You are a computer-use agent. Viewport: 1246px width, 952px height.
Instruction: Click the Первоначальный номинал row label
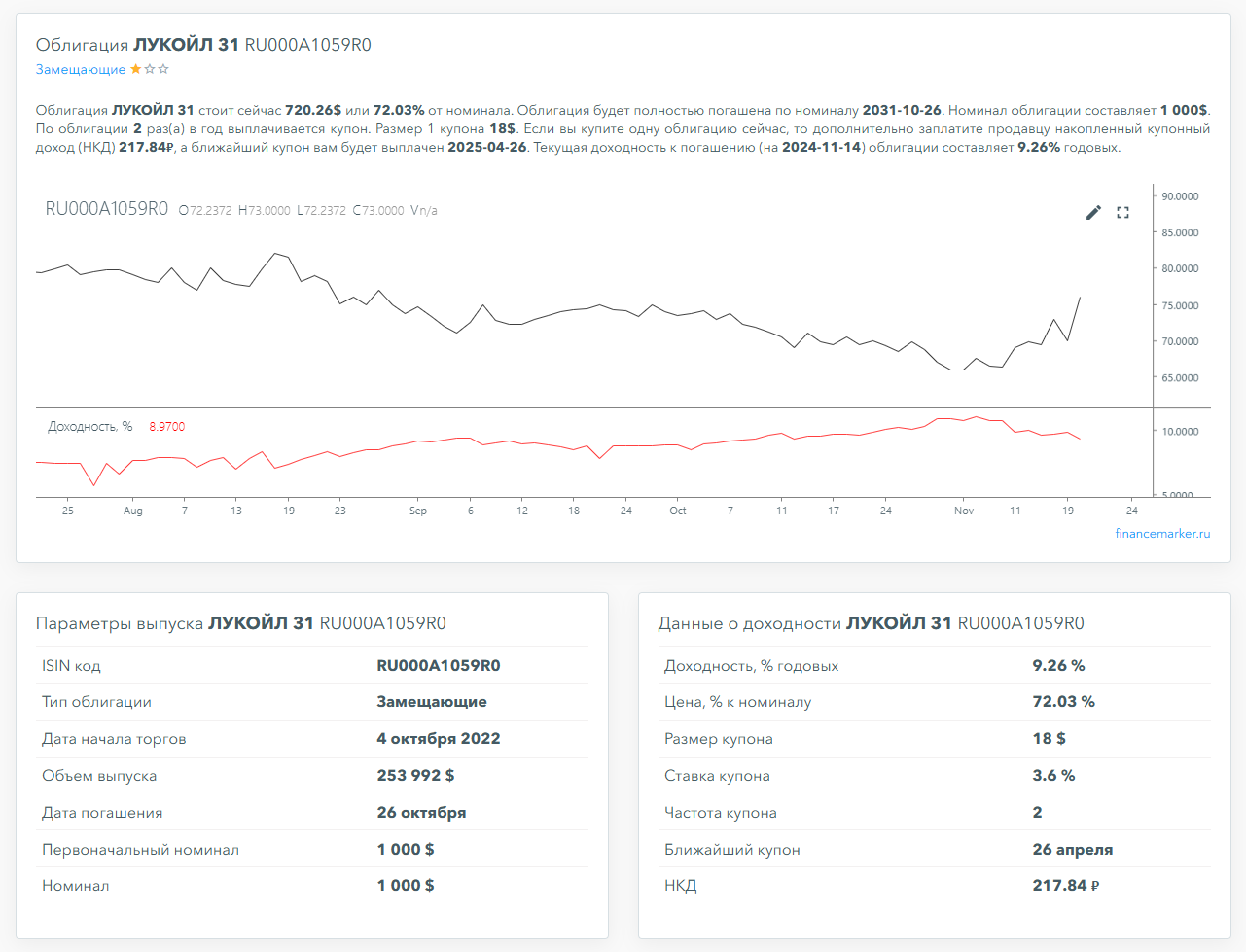click(x=140, y=850)
